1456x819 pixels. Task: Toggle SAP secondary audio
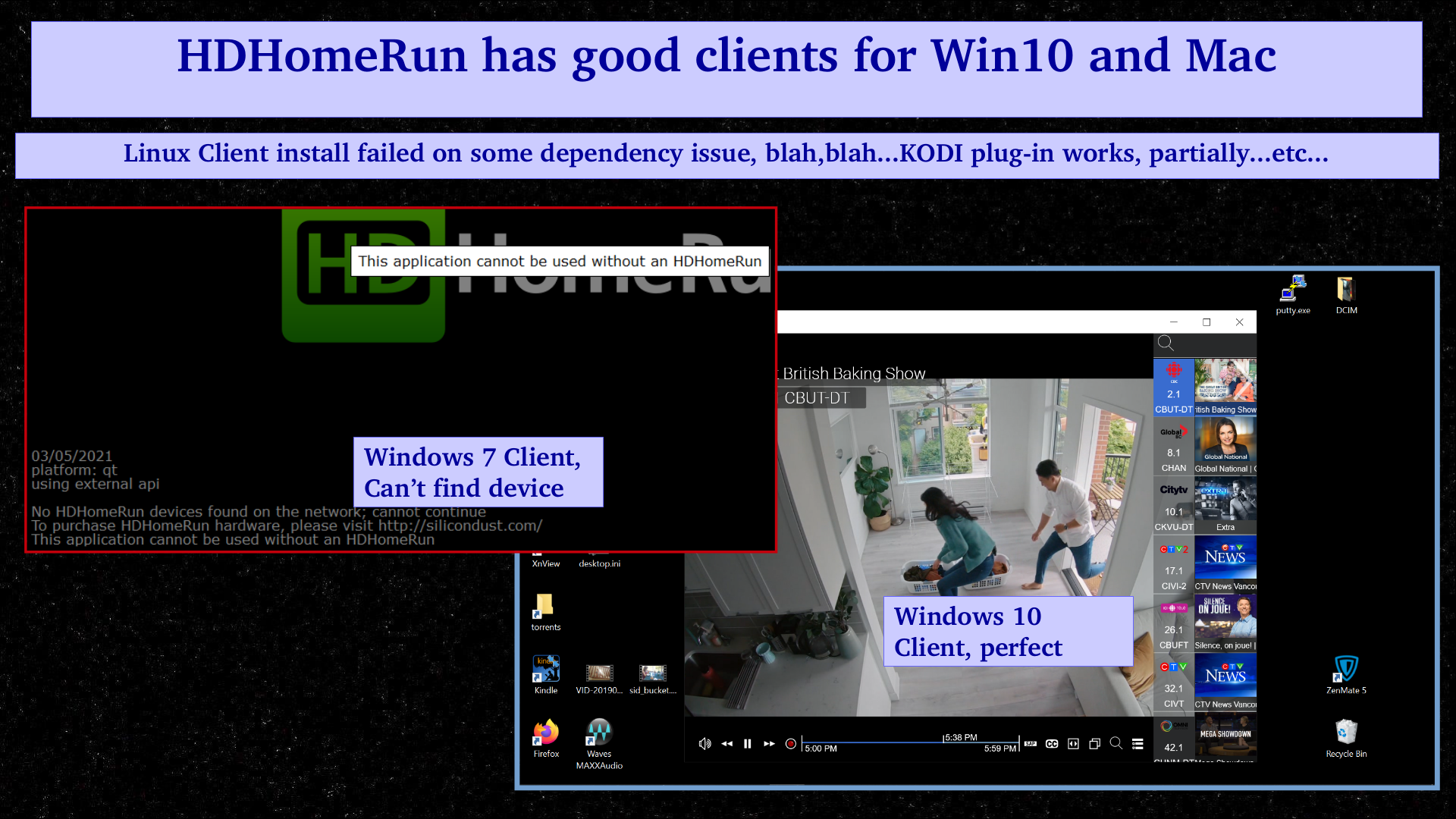[x=1031, y=744]
